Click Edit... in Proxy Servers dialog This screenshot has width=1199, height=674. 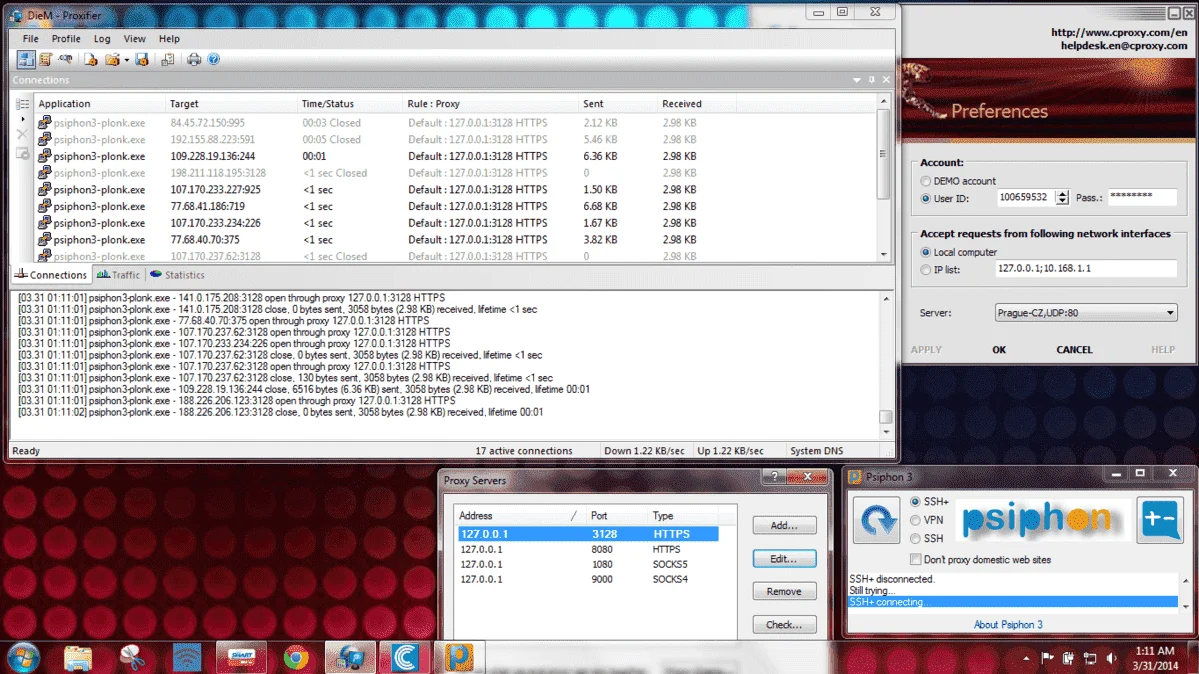point(784,559)
